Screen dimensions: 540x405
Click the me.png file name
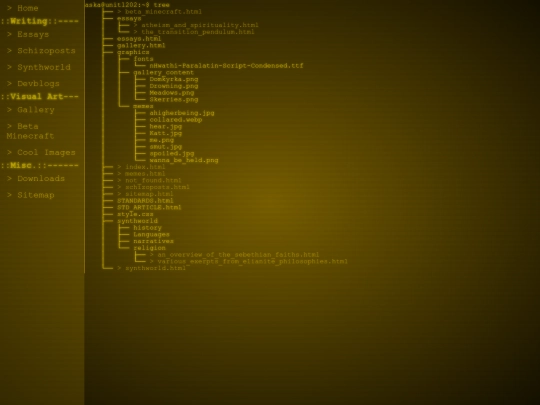point(162,140)
